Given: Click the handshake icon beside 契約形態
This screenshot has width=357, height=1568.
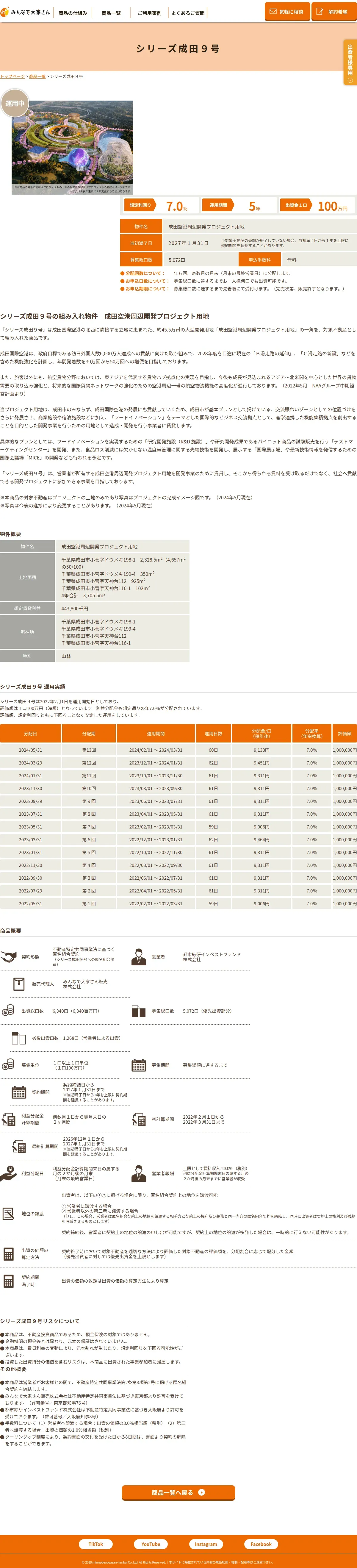Looking at the screenshot, I should pos(8,957).
